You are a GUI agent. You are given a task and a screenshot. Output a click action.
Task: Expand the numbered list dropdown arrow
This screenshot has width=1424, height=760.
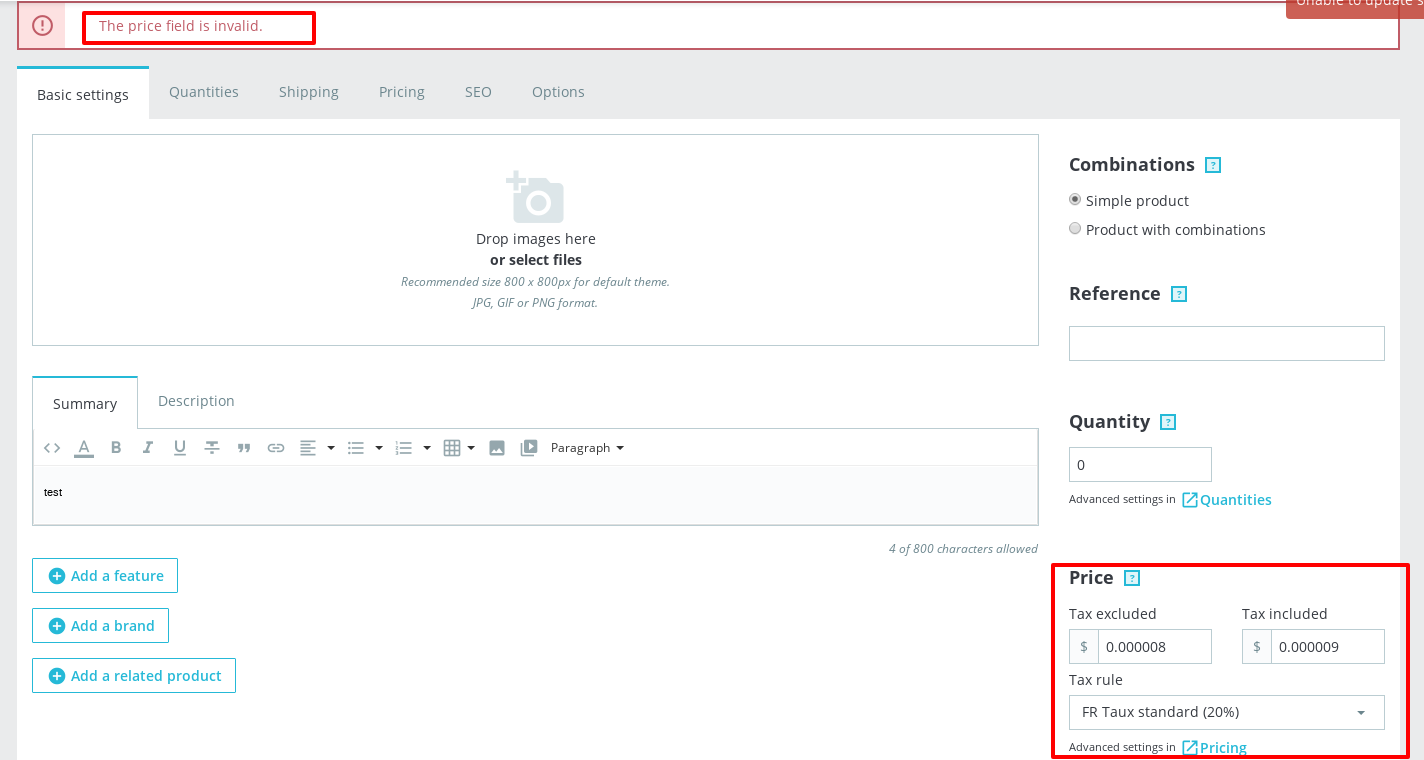tap(427, 448)
